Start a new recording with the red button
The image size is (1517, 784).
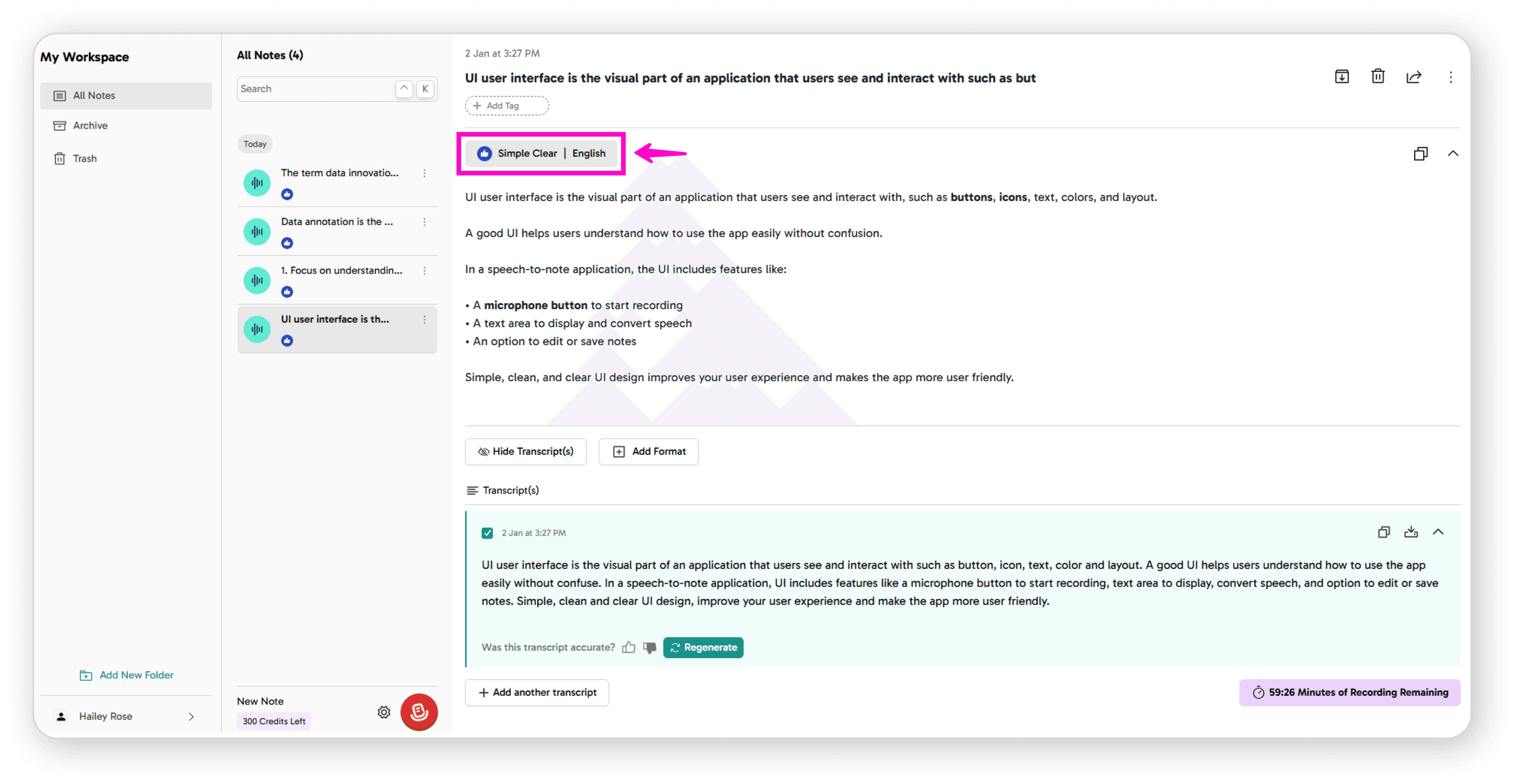[419, 712]
